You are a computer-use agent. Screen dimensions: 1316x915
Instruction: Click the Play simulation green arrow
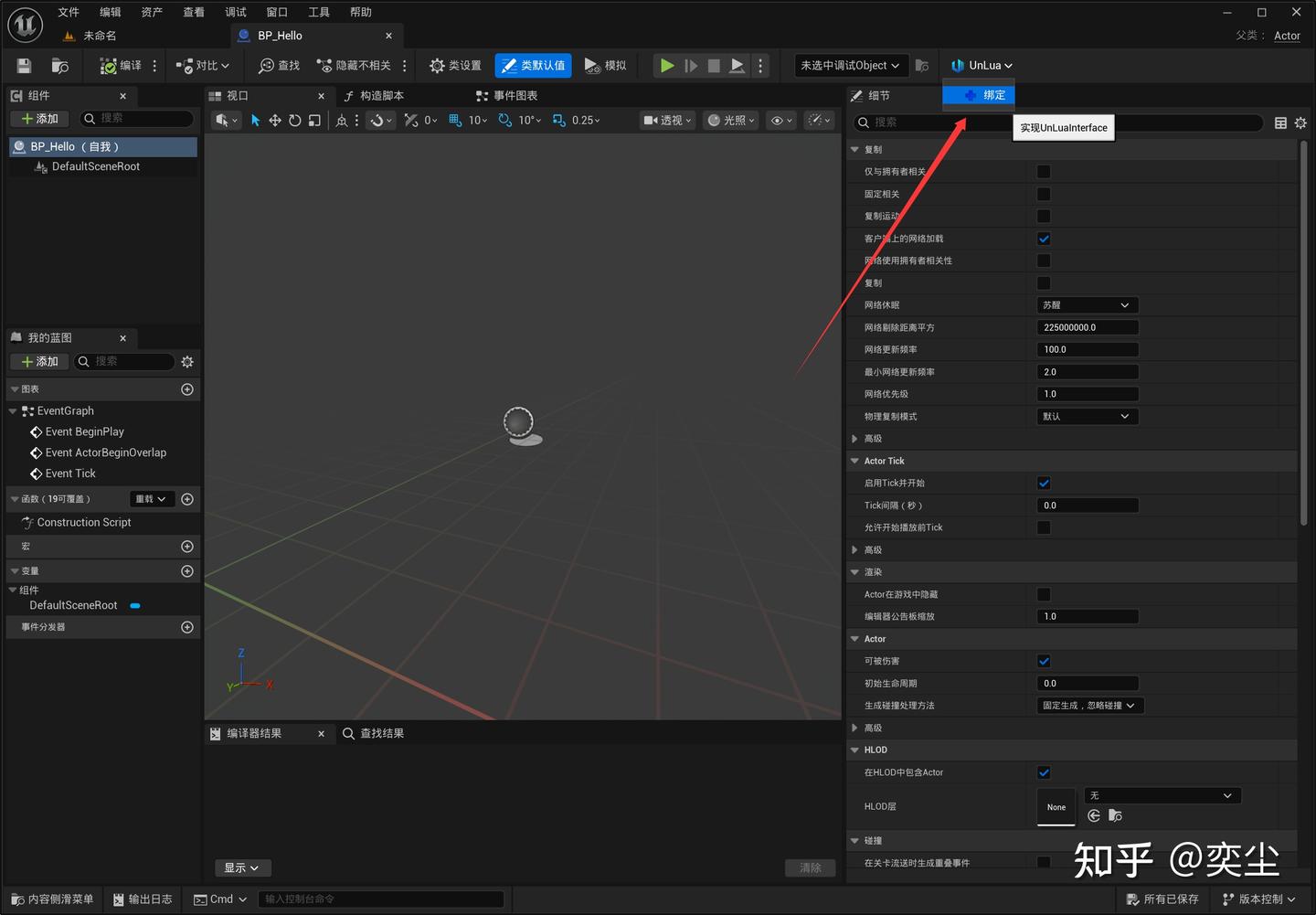(667, 66)
